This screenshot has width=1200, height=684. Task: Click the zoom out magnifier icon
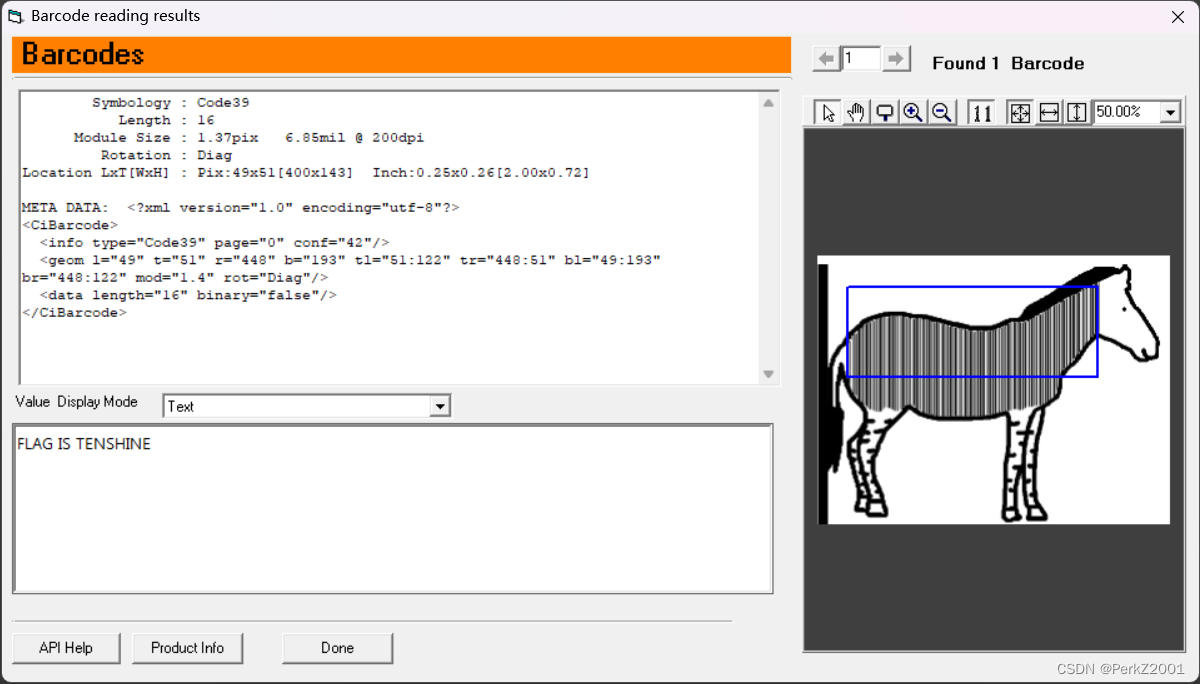(941, 113)
